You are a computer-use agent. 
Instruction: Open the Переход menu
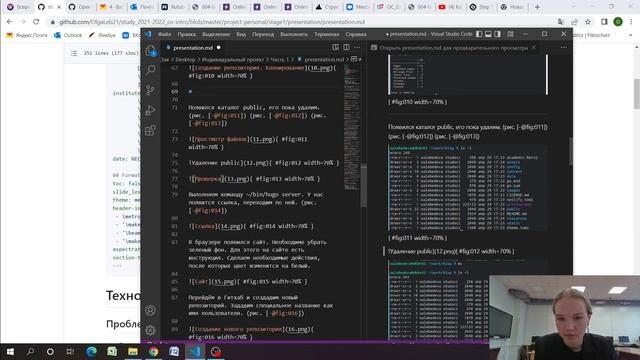coord(263,34)
